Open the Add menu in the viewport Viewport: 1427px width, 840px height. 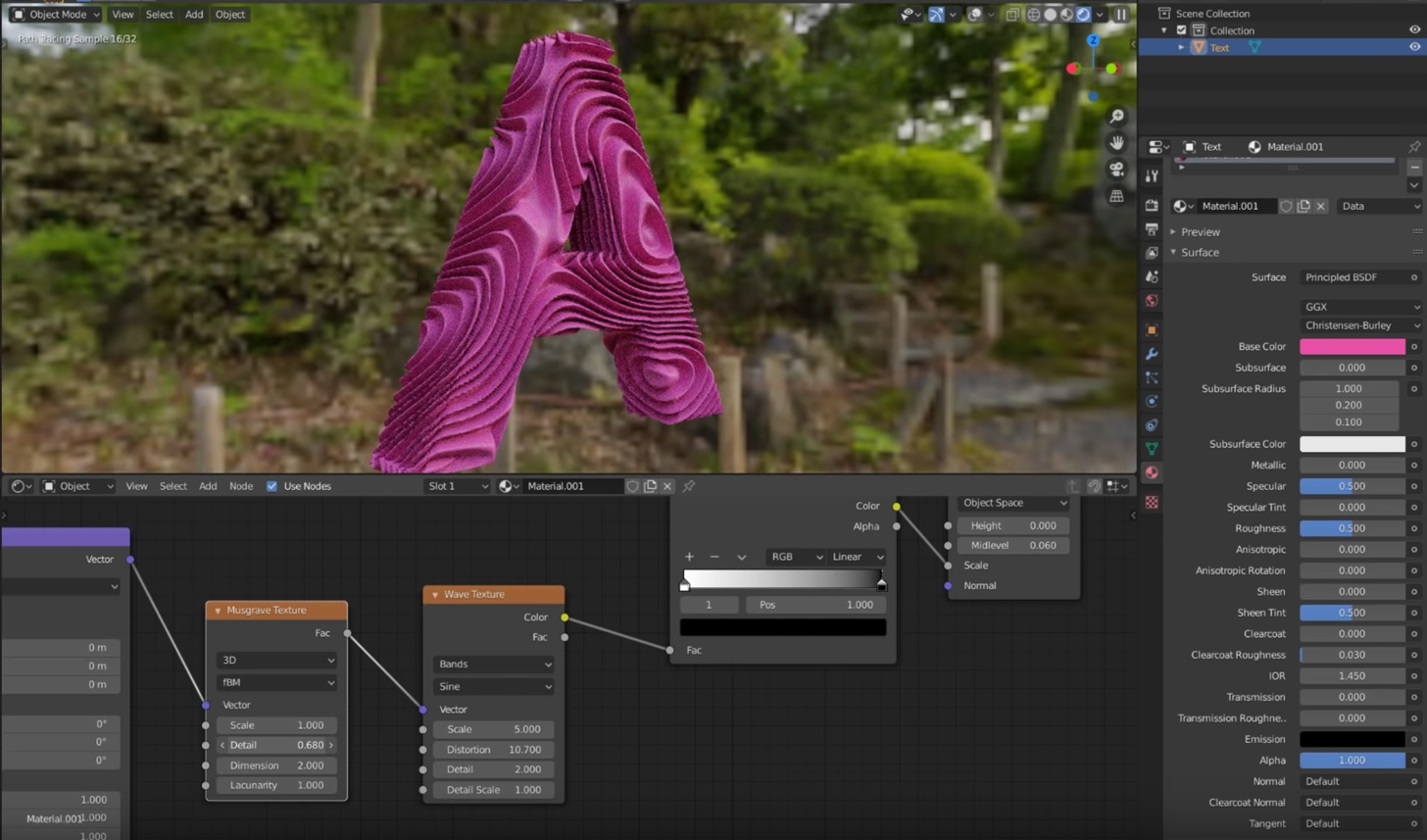(193, 14)
